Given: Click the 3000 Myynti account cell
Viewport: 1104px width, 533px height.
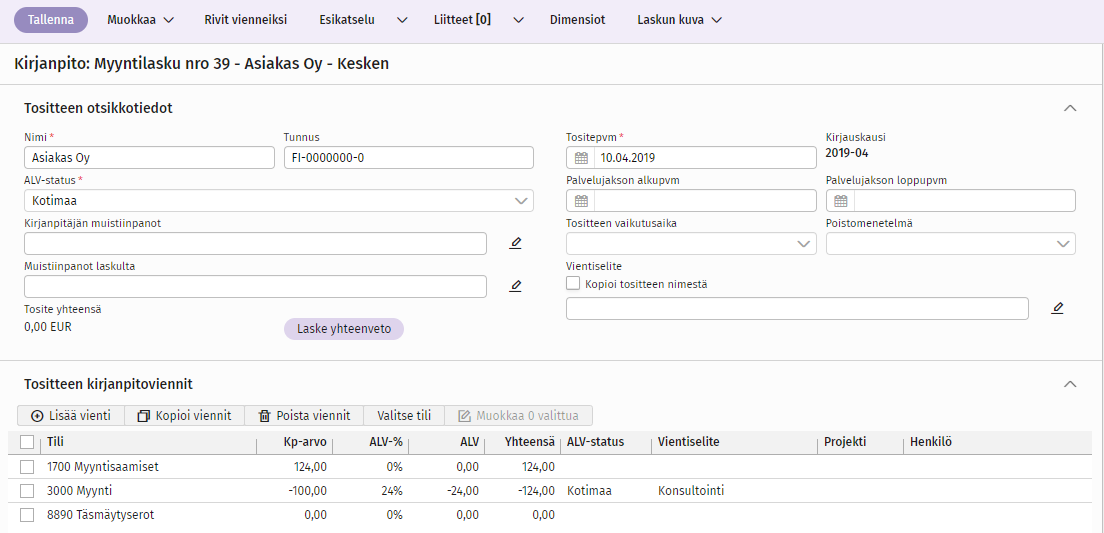Looking at the screenshot, I should (80, 491).
